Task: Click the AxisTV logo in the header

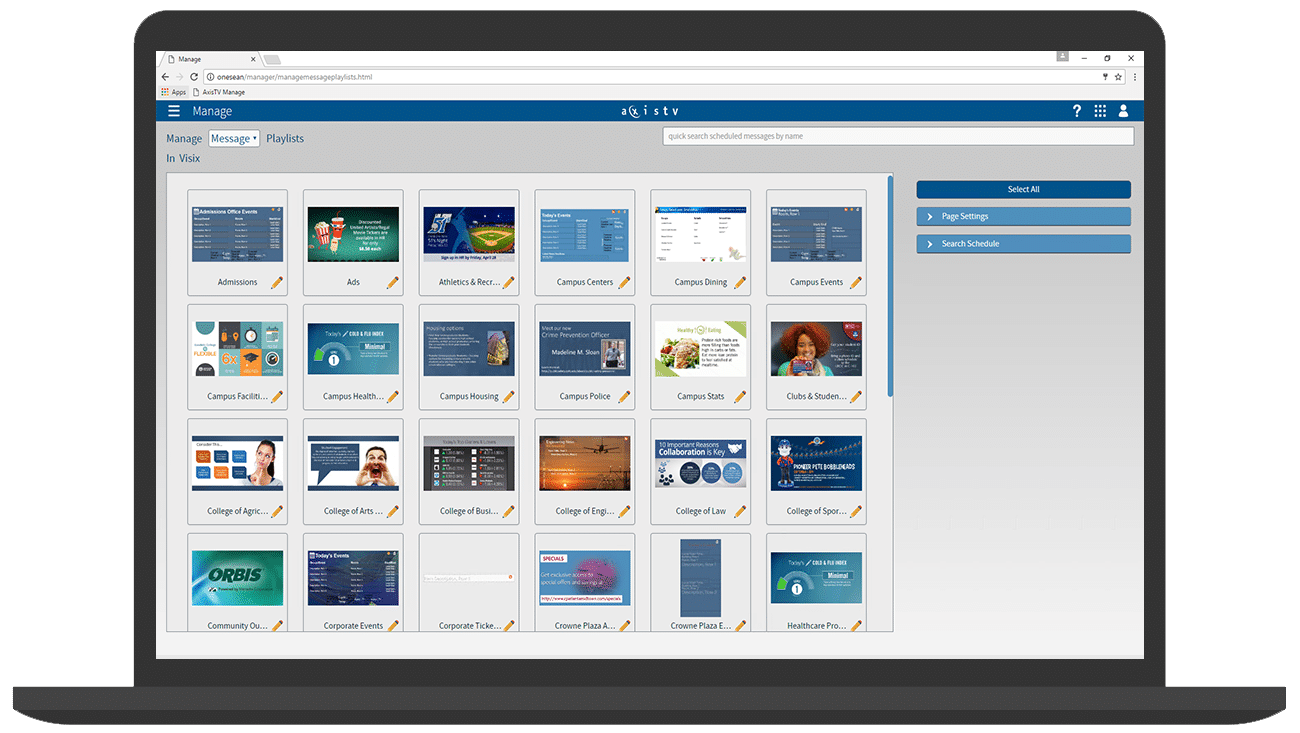Action: point(650,111)
